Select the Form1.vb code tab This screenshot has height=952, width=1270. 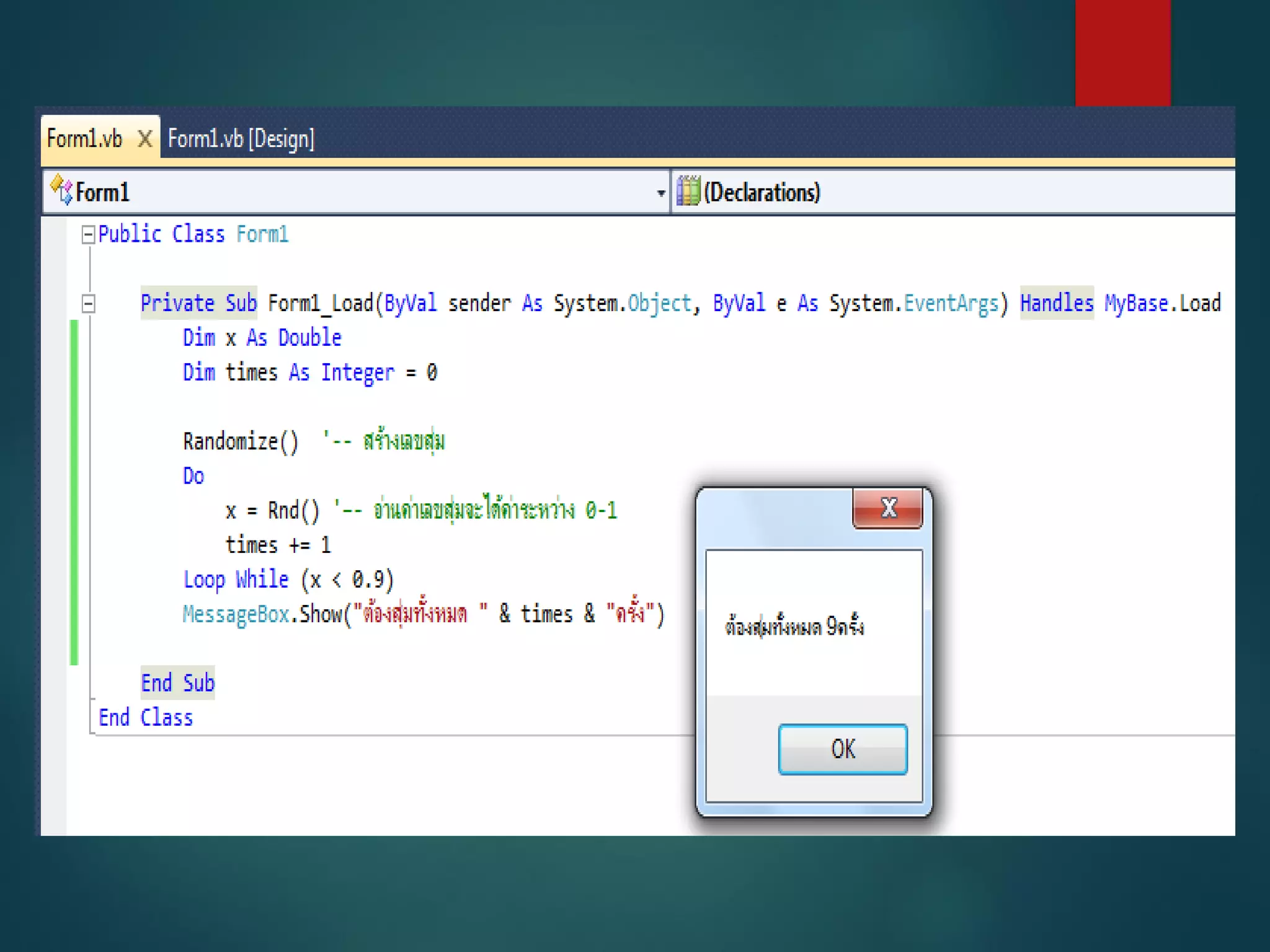point(85,139)
